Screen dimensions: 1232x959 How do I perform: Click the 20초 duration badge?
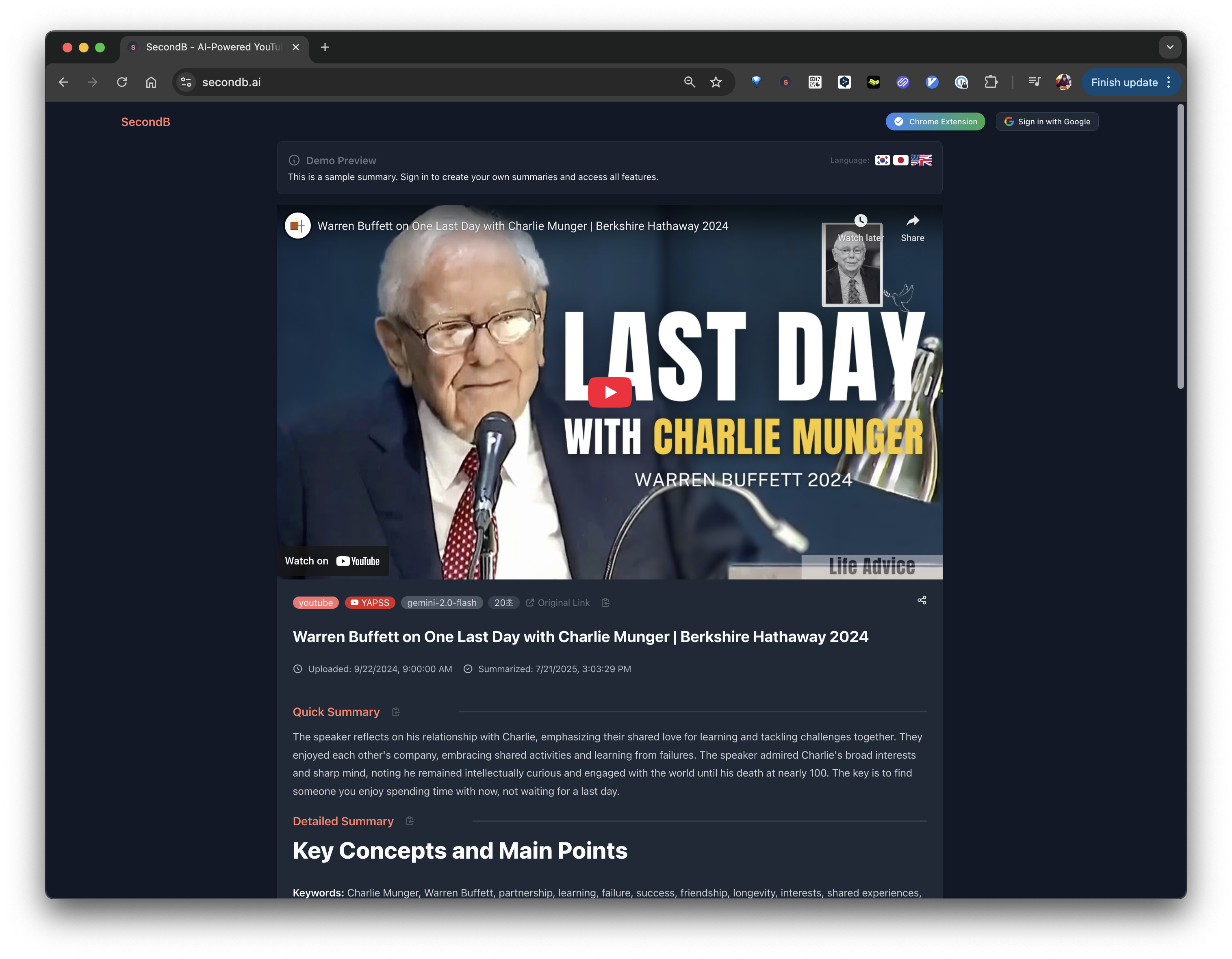[x=504, y=603]
